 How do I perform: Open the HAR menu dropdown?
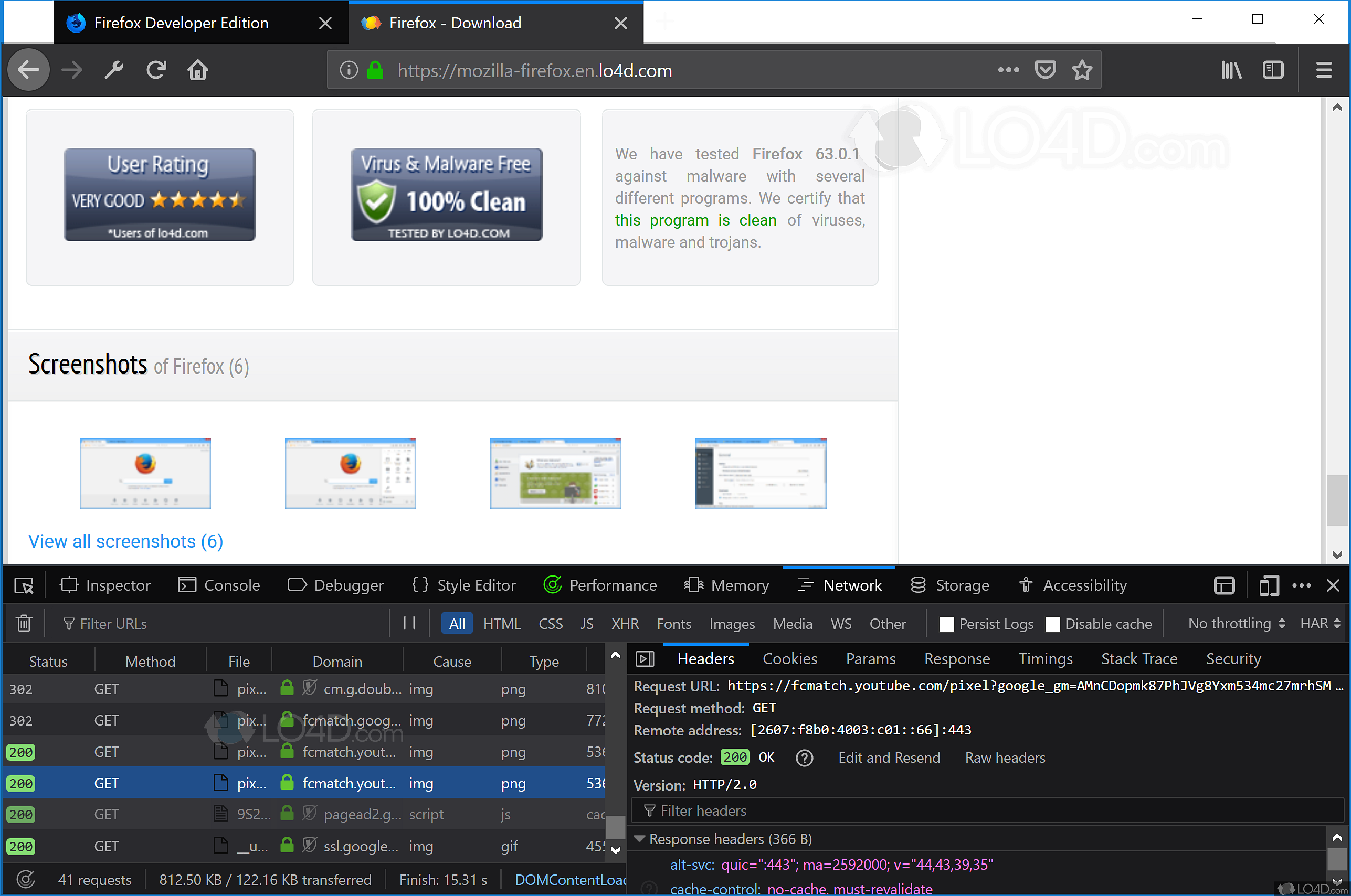pos(1320,623)
